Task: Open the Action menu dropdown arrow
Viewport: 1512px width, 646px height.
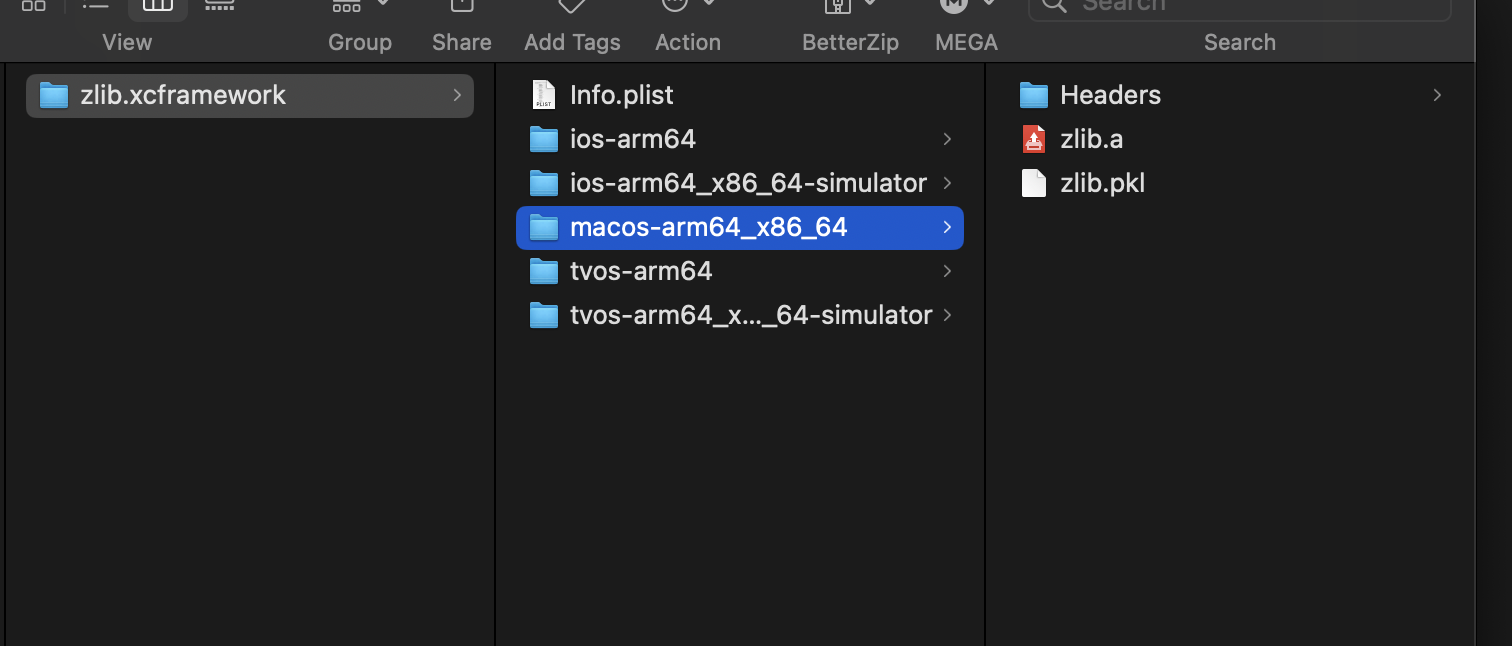Action: [x=709, y=4]
